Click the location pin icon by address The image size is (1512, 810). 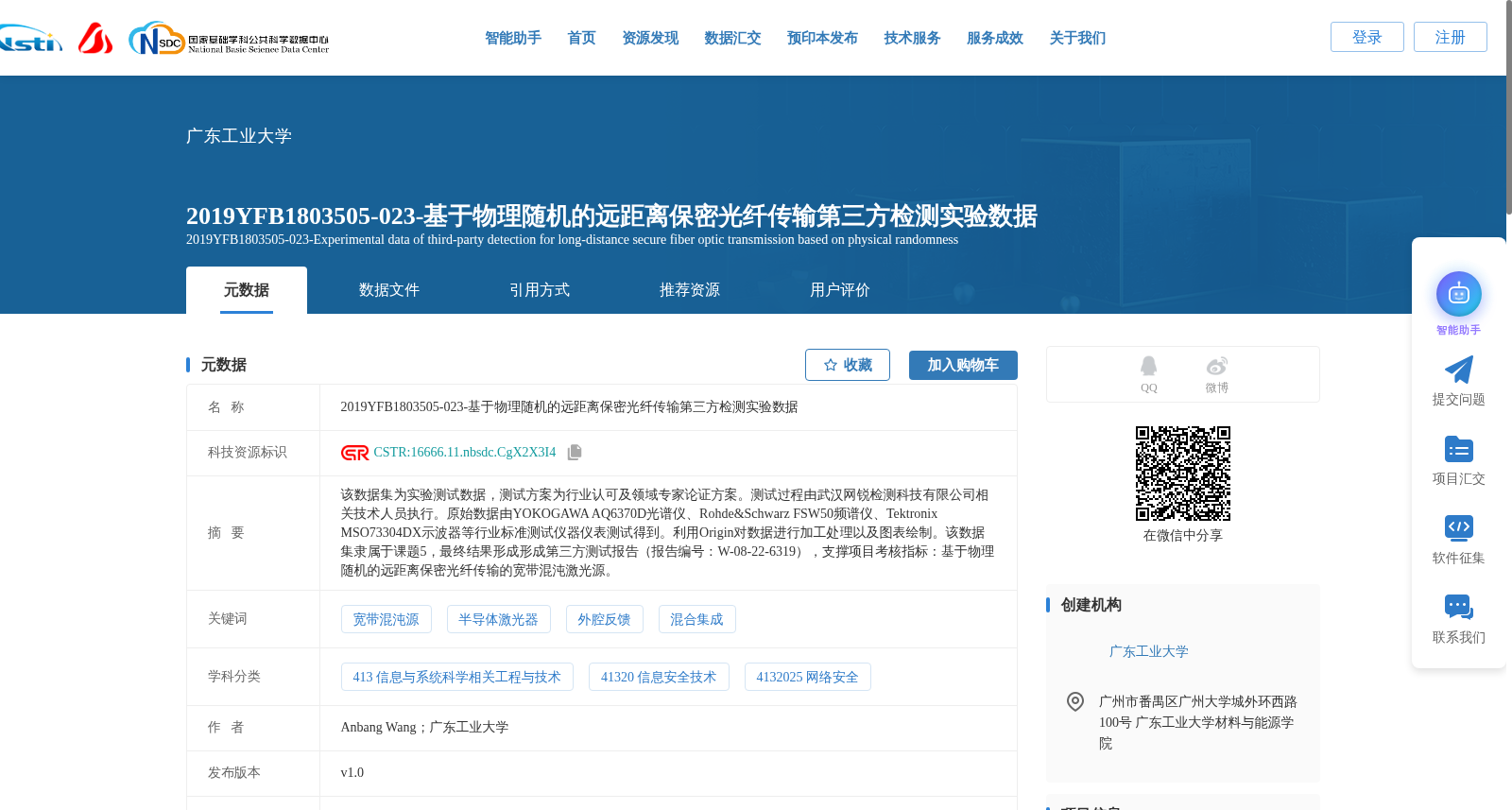click(1075, 701)
